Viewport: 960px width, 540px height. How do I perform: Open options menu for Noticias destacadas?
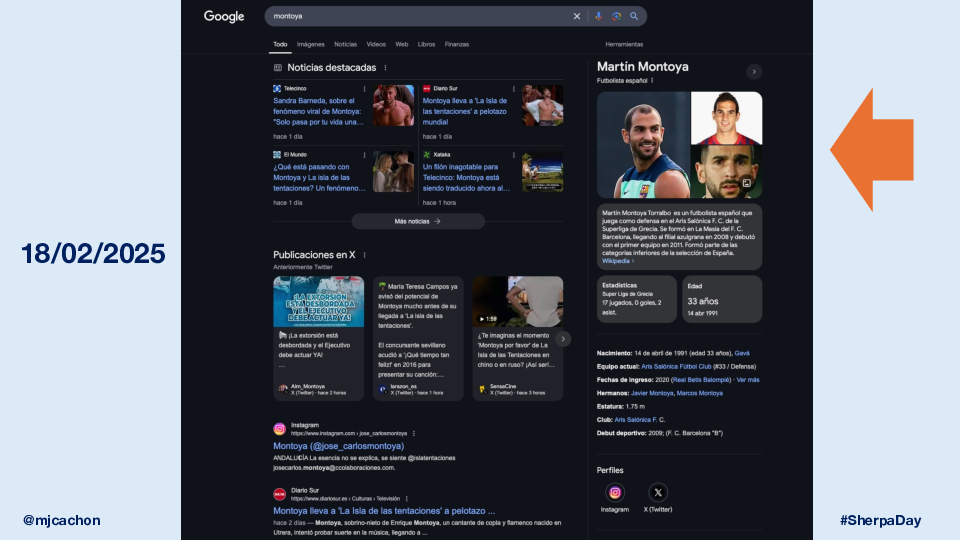pyautogui.click(x=385, y=68)
